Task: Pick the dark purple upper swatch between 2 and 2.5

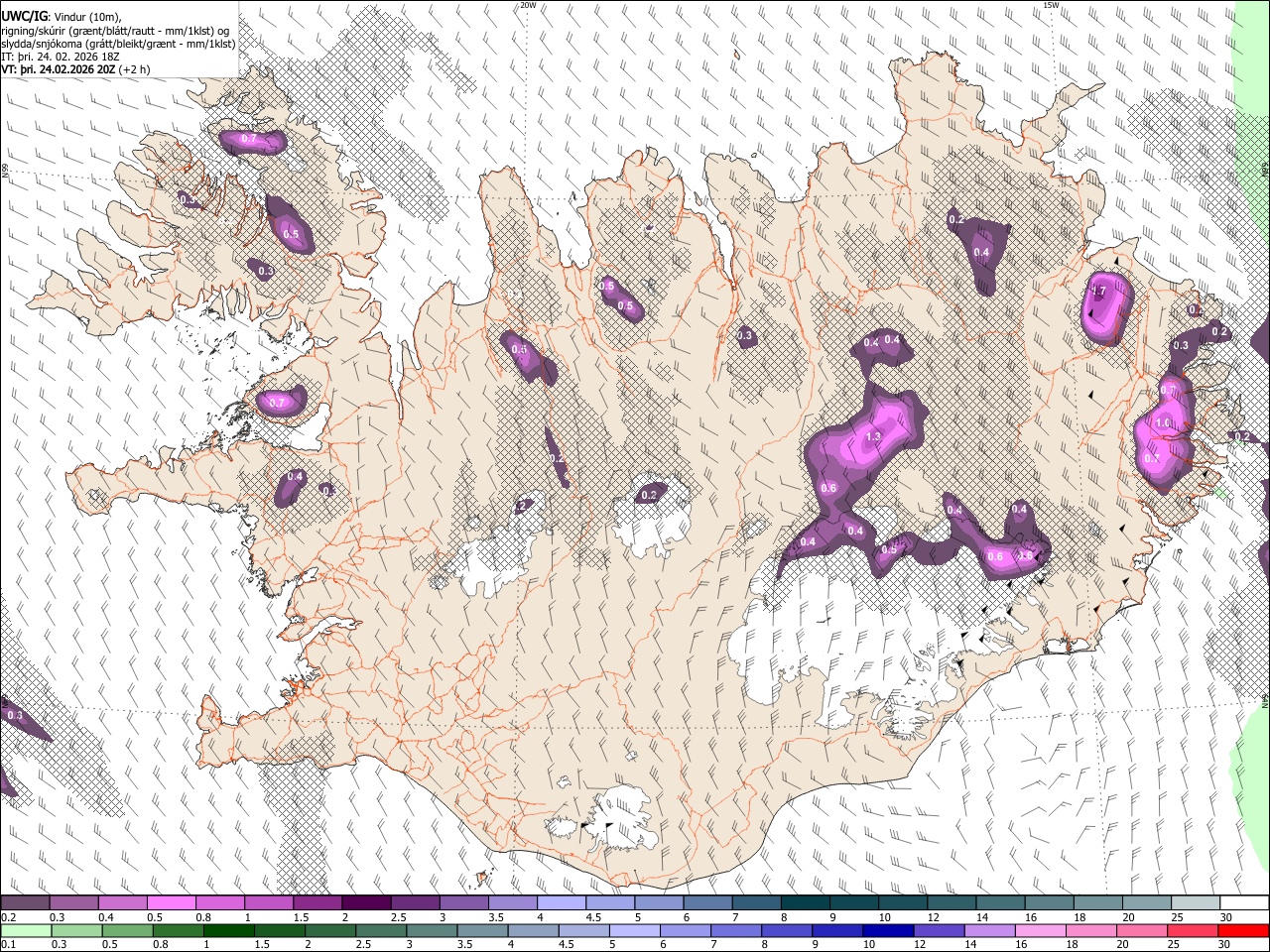Action: coord(366,903)
